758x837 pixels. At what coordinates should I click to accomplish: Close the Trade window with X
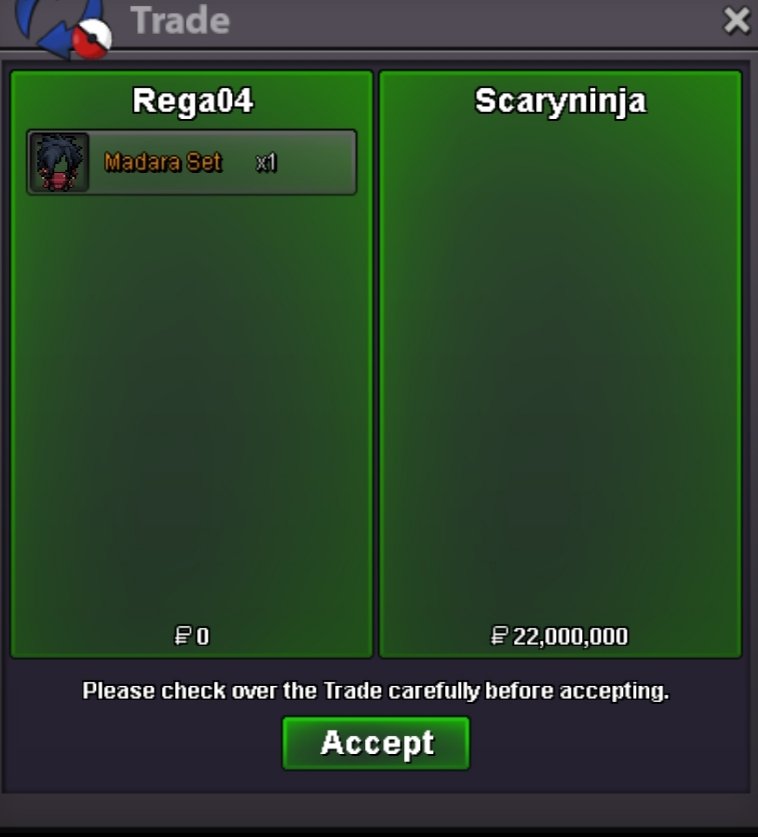click(737, 21)
